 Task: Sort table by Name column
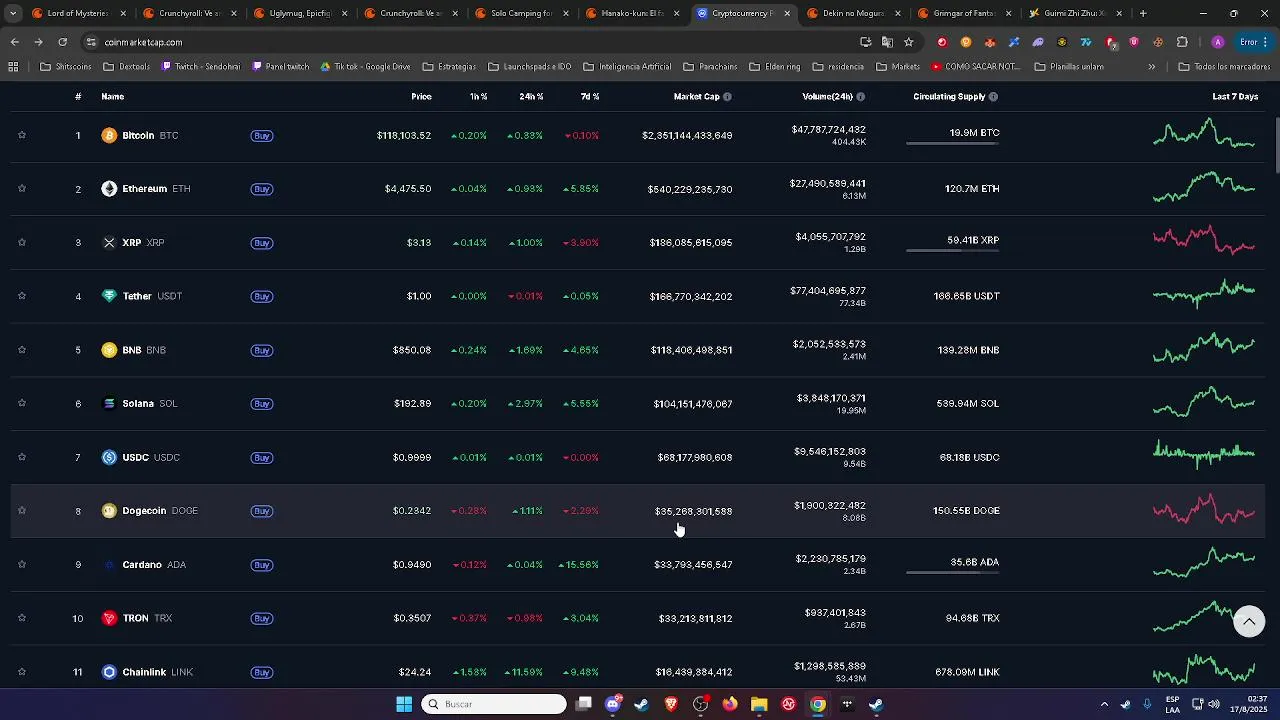113,97
